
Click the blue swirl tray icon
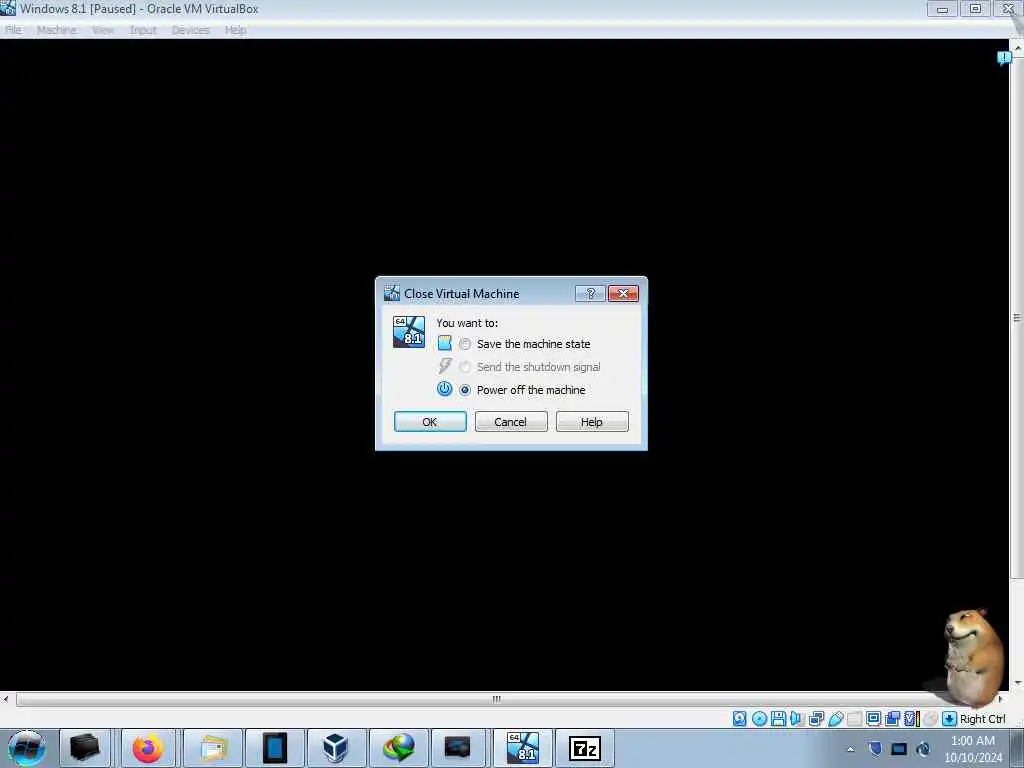[x=923, y=749]
